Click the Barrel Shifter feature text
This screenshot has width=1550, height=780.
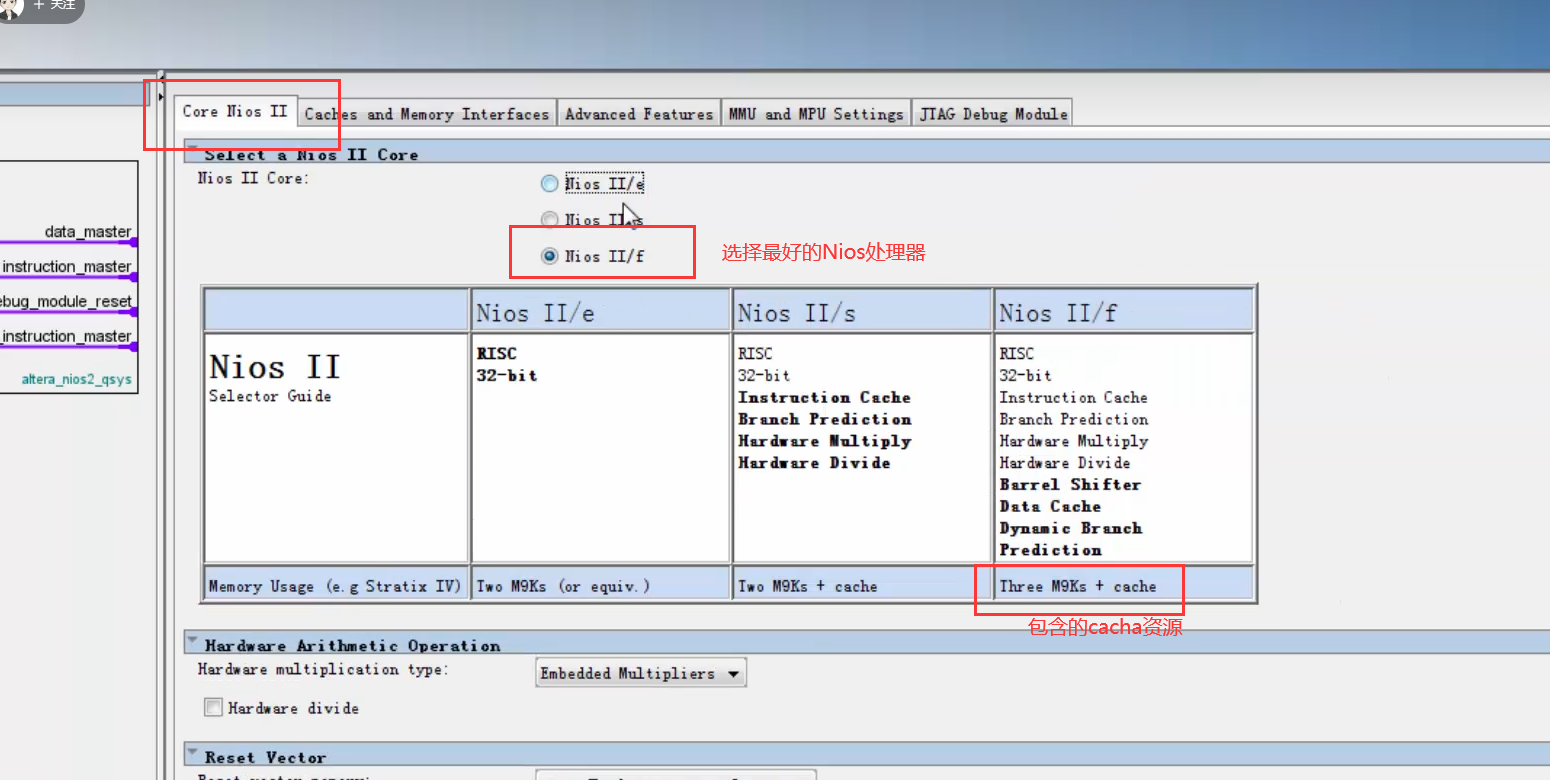(1070, 484)
